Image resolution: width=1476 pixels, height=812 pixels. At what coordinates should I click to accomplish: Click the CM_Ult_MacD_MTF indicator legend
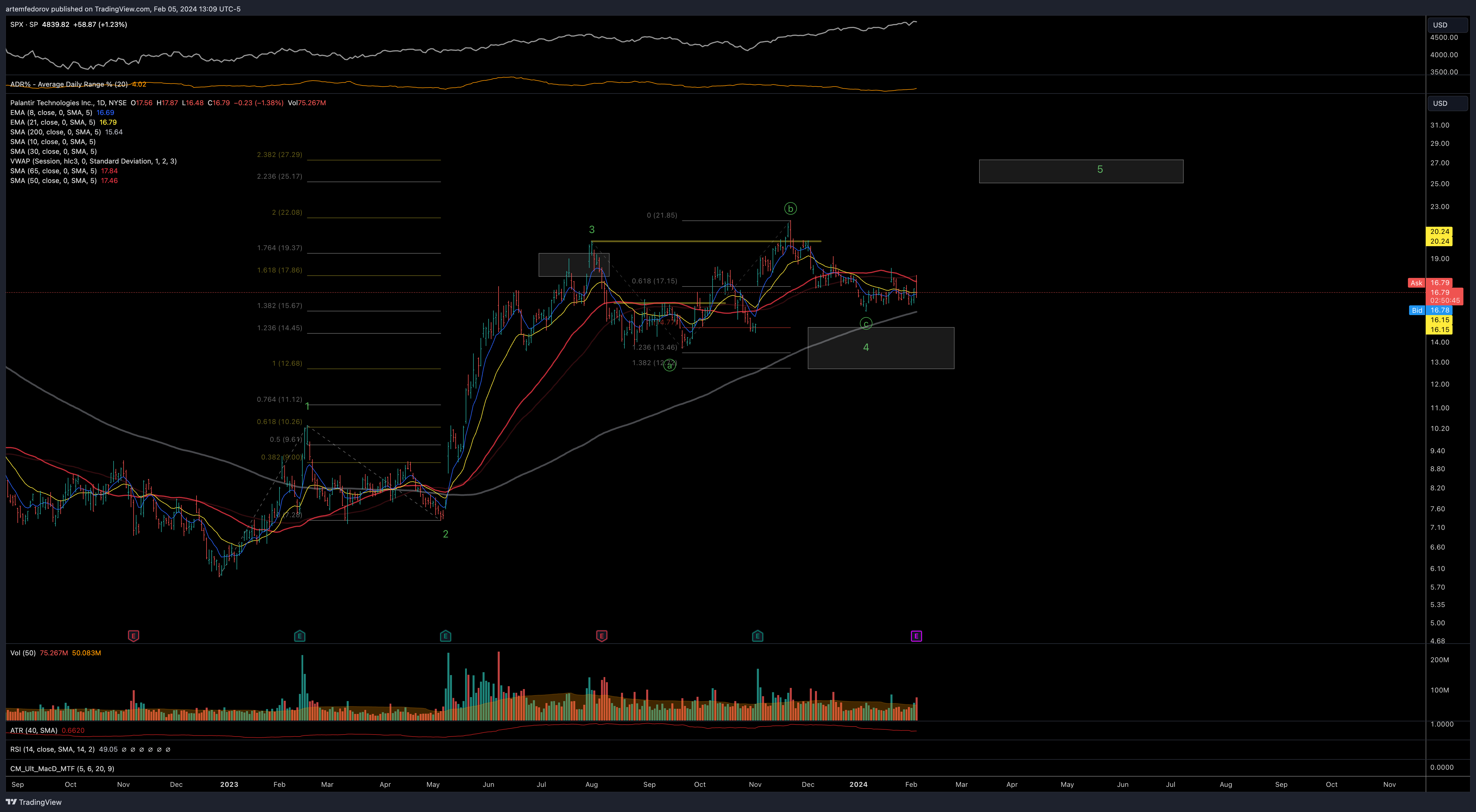coord(62,769)
